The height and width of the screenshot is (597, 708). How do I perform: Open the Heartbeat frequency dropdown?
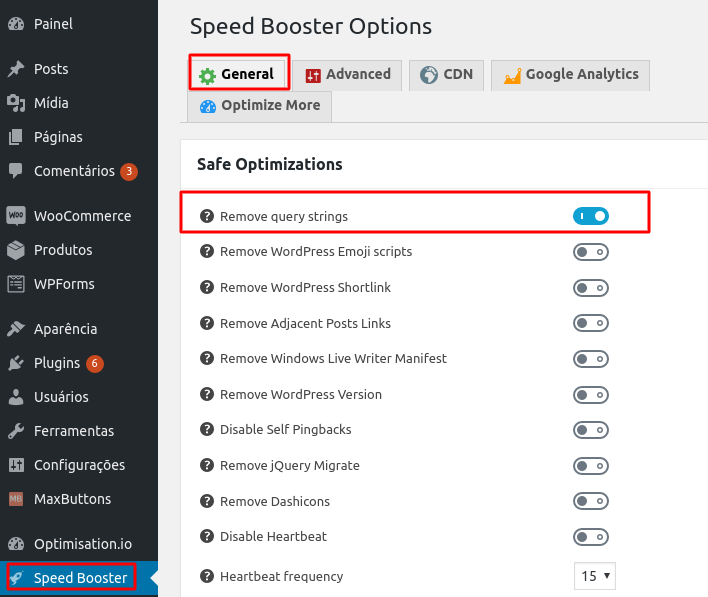(595, 576)
